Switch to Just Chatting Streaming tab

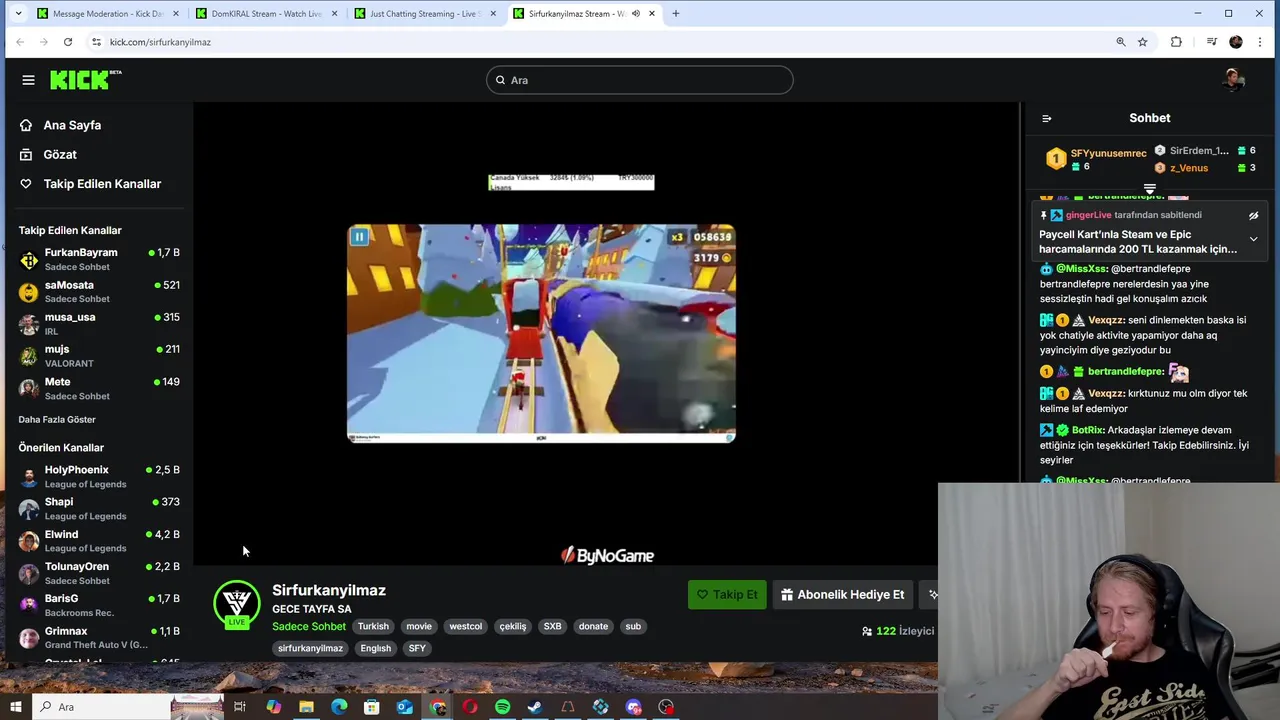pyautogui.click(x=426, y=14)
